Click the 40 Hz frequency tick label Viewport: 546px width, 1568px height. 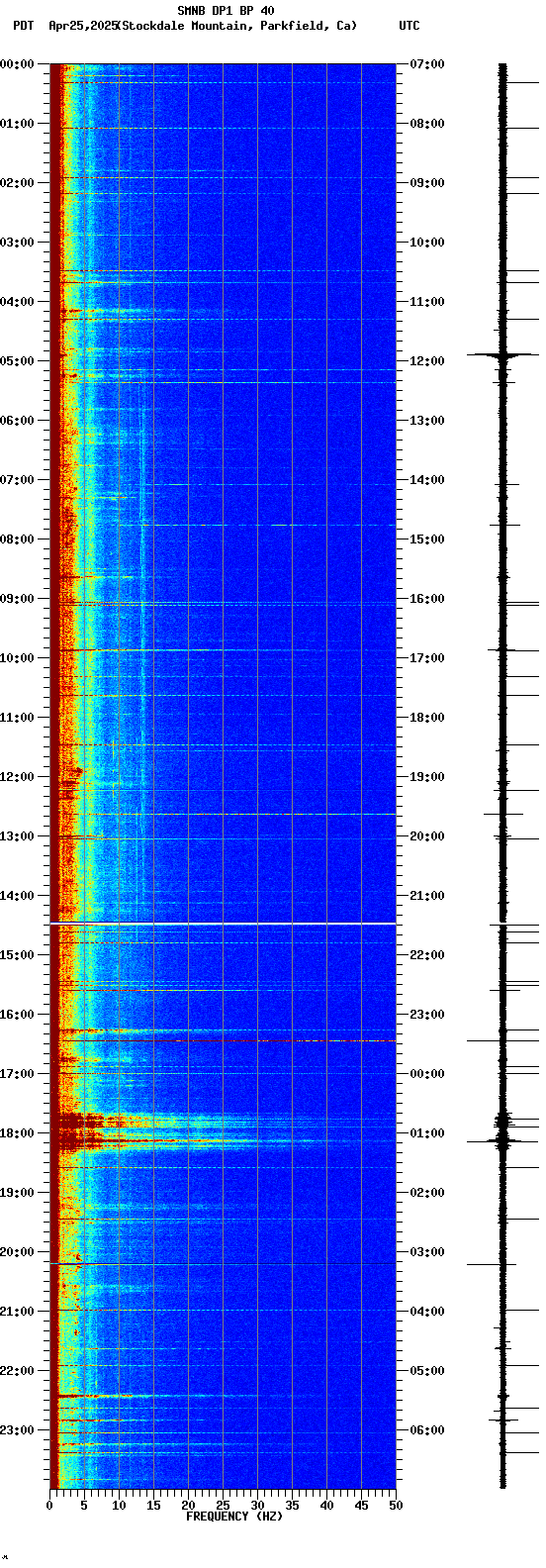coord(326,1506)
